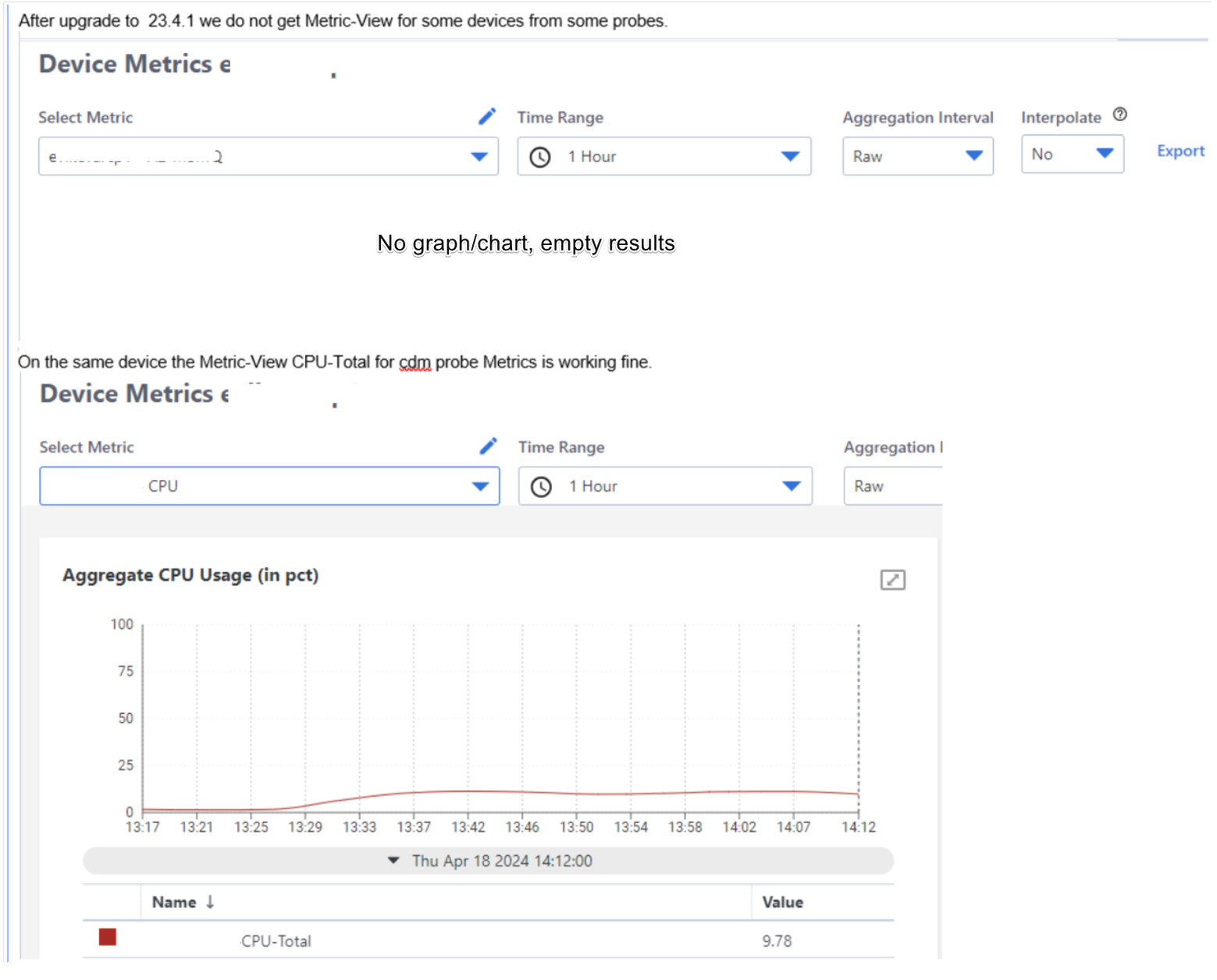Open the top 1 Hour time range dropdown
The width and height of the screenshot is (1217, 980).
(790, 157)
